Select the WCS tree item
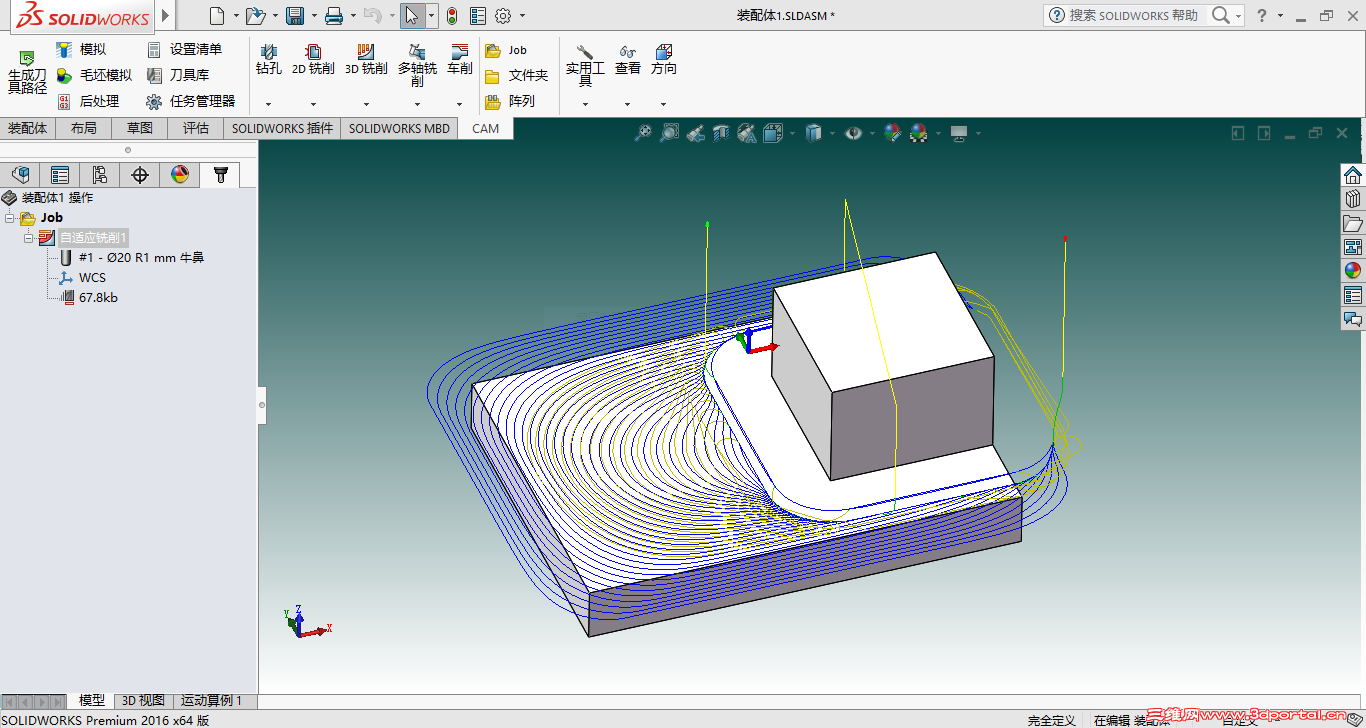 [x=92, y=278]
